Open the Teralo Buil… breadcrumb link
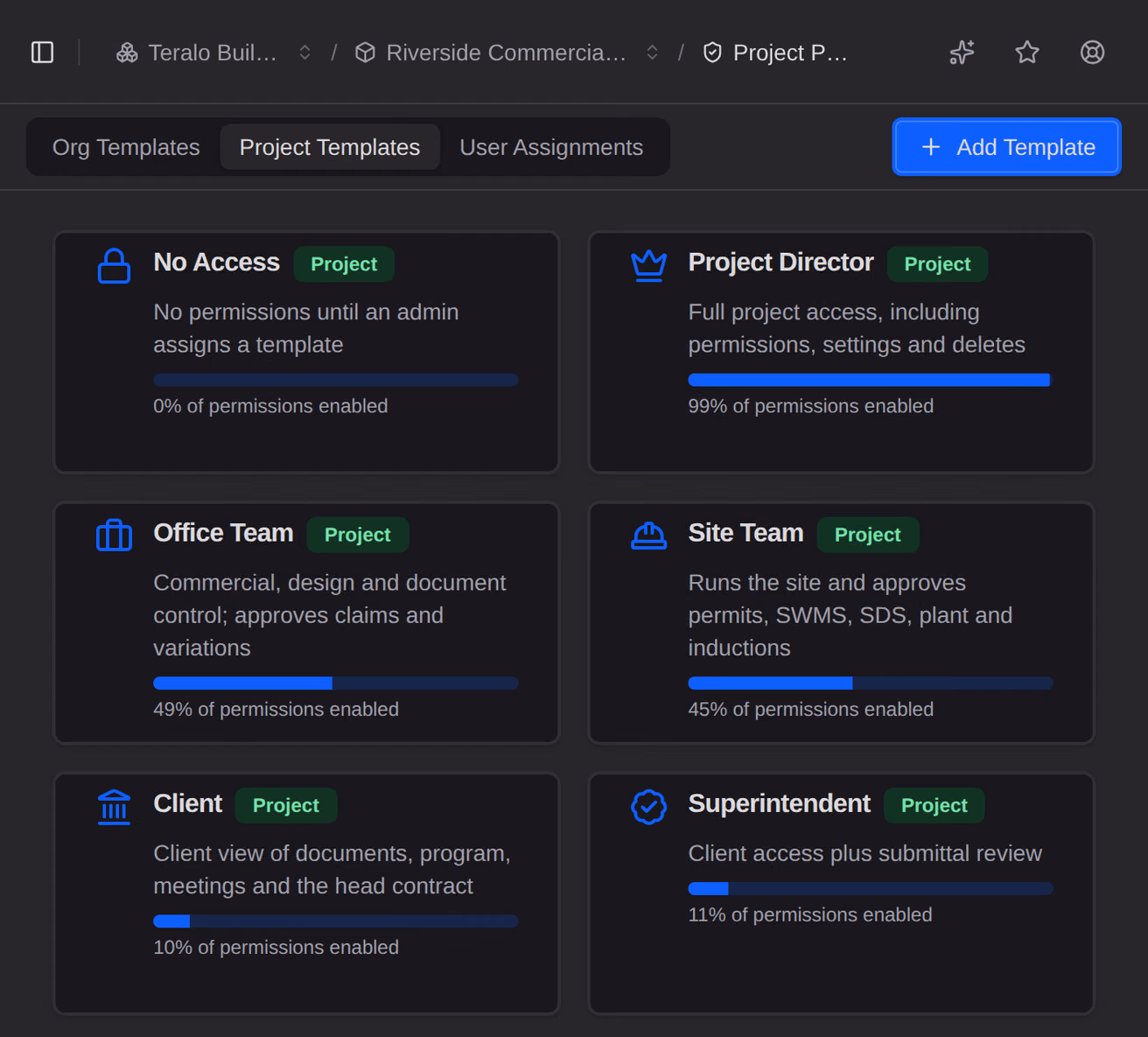Screen dimensions: 1148x1037 (213, 53)
